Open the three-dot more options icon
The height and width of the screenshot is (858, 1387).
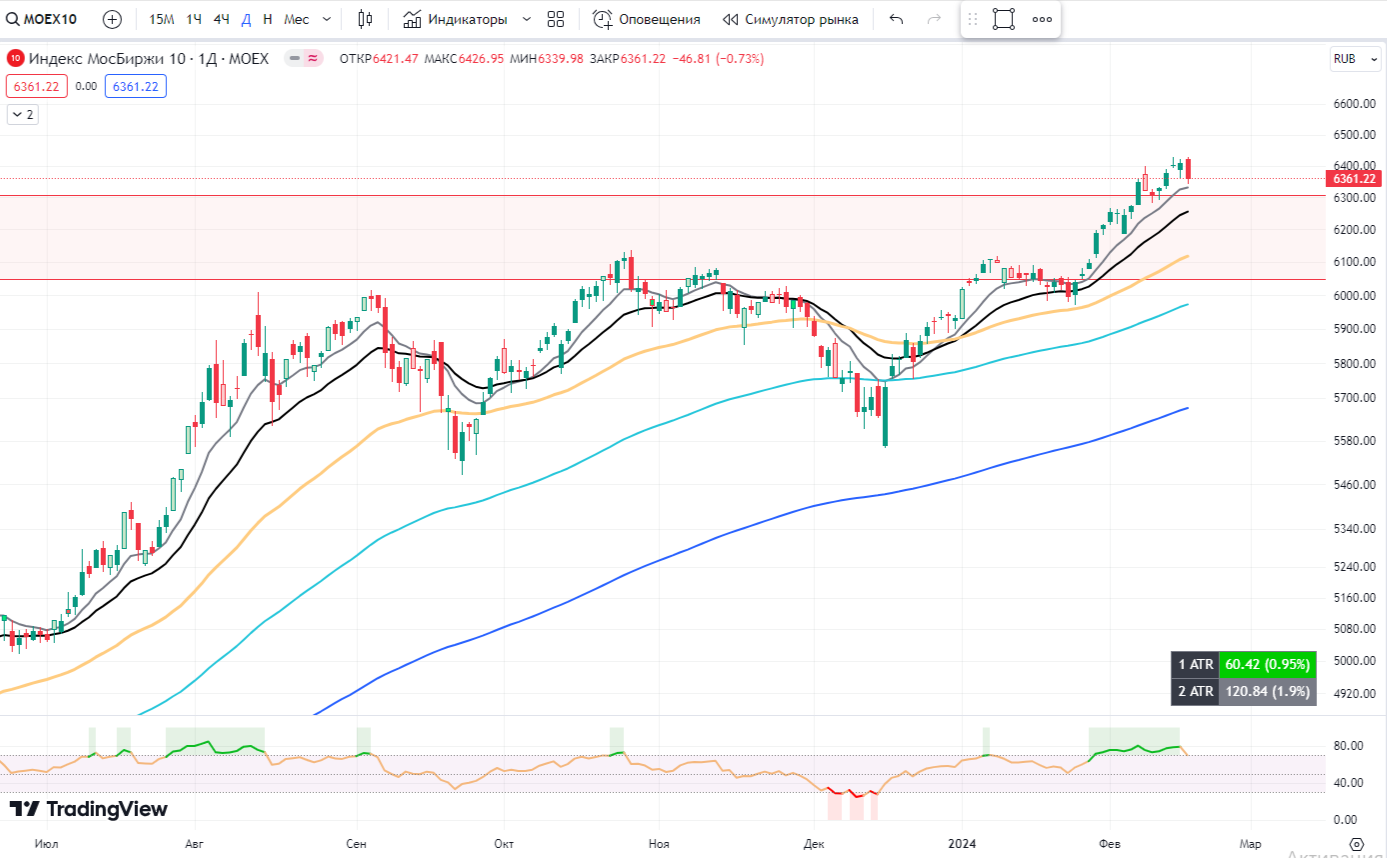pyautogui.click(x=1042, y=19)
